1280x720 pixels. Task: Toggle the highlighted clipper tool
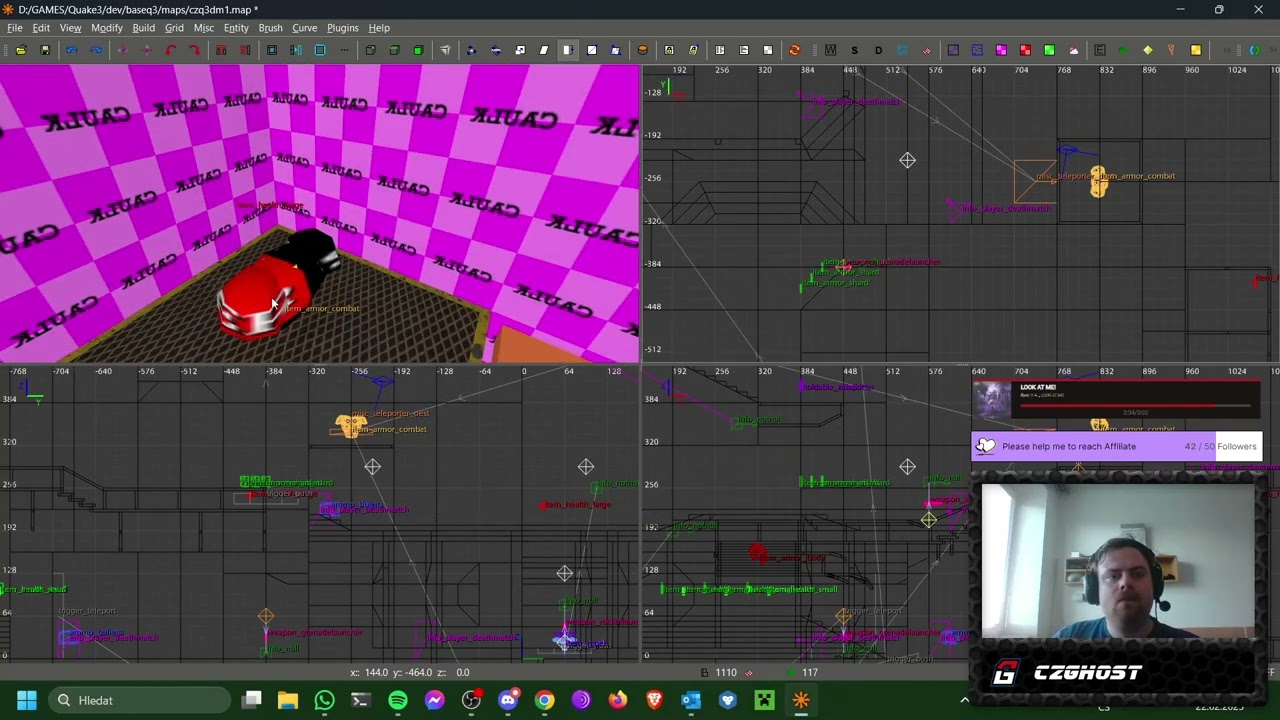[568, 50]
